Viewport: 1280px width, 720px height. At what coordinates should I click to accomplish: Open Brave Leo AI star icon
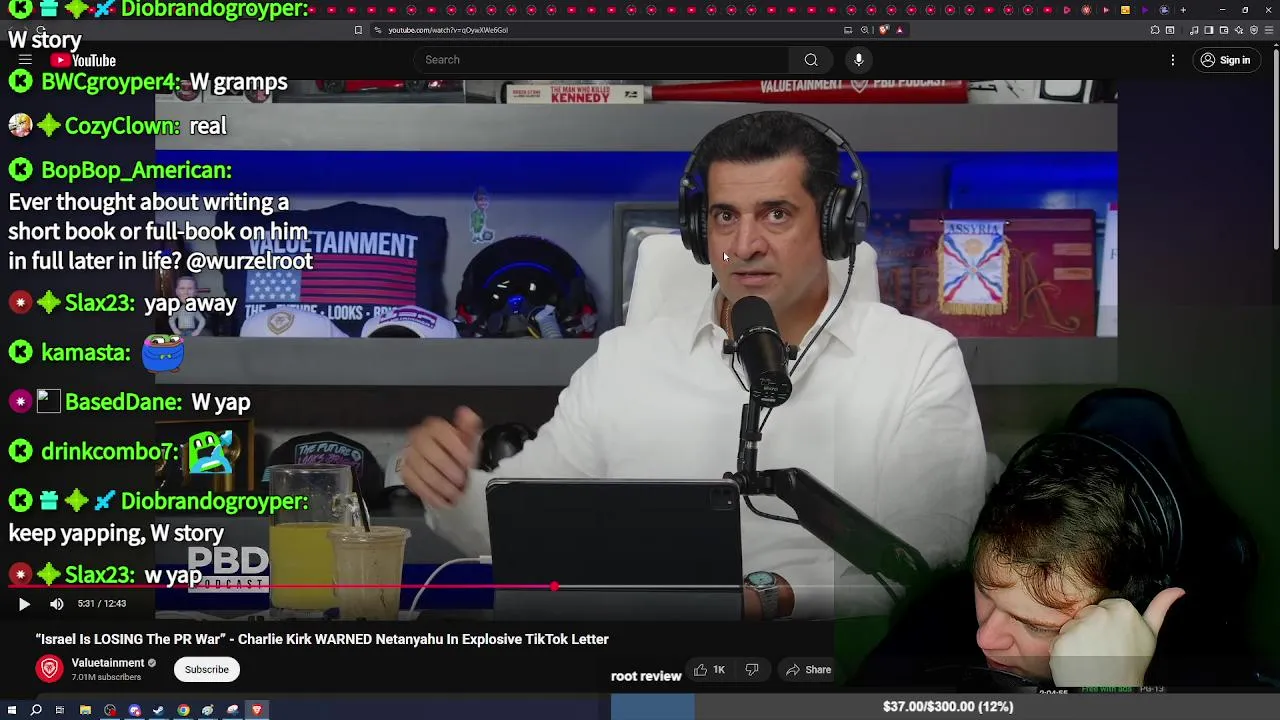pyautogui.click(x=1239, y=30)
